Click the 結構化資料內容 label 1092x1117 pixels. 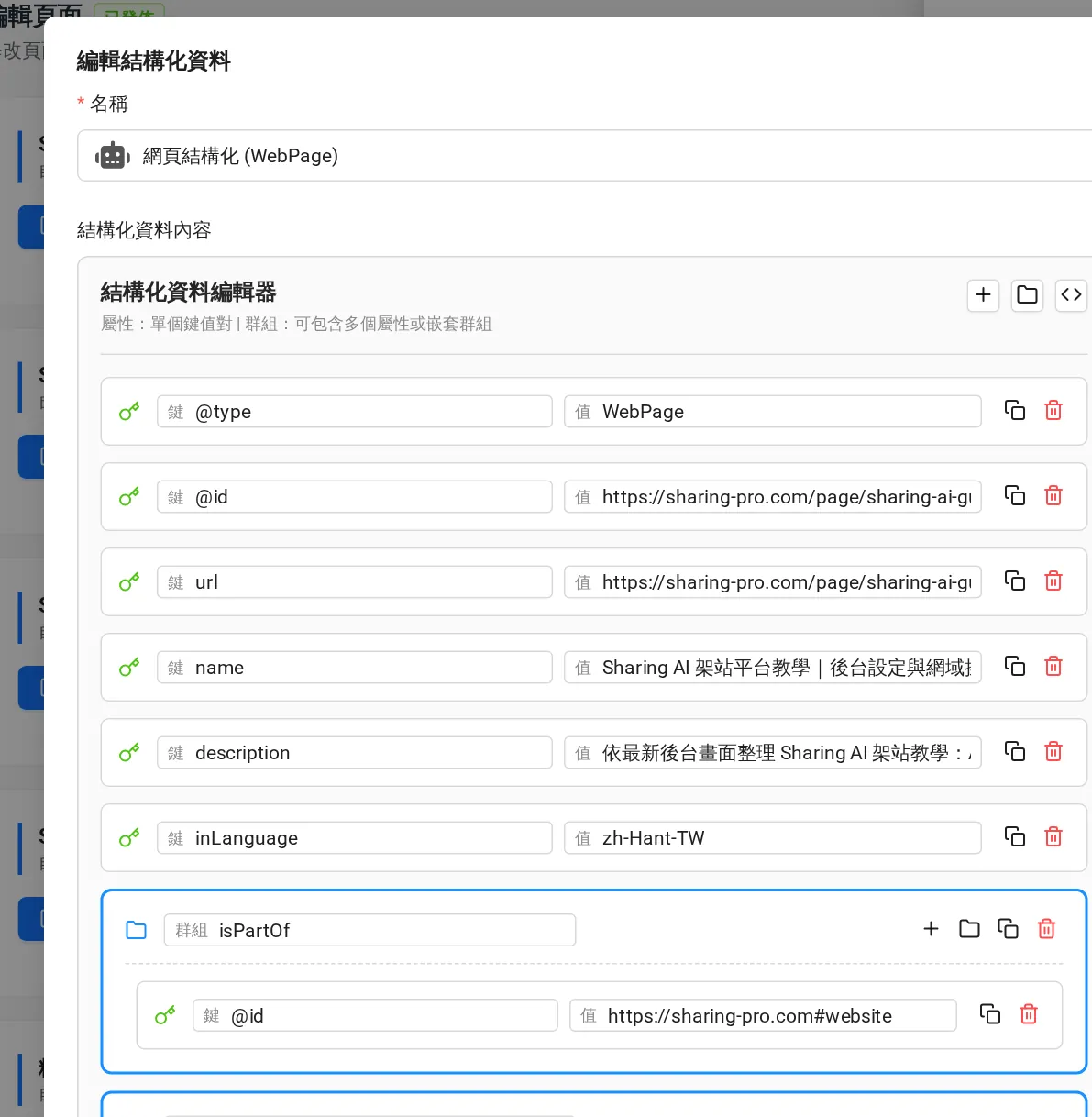point(144,230)
